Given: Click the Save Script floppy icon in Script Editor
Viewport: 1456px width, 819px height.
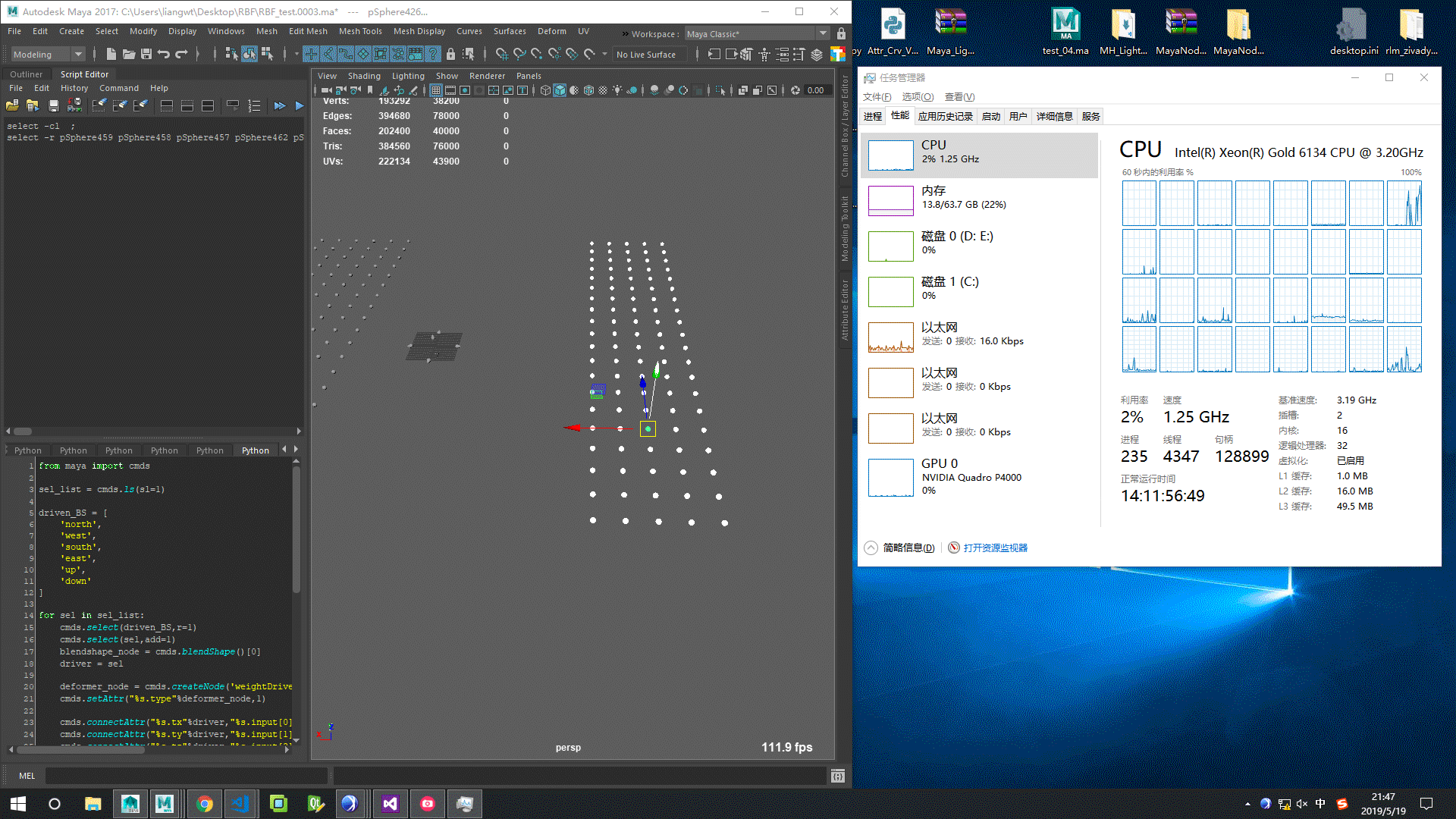Looking at the screenshot, I should pos(54,106).
